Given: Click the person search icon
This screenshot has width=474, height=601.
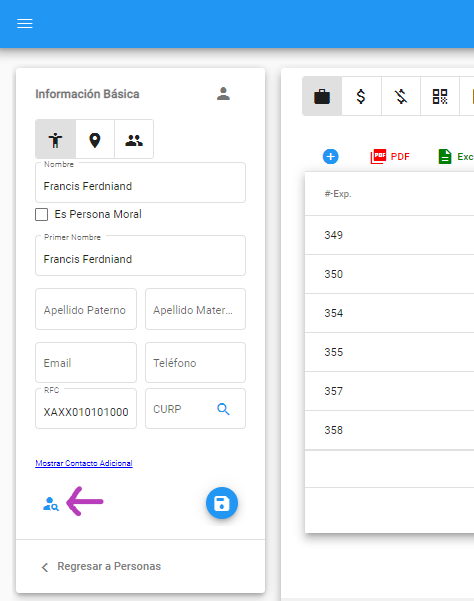Looking at the screenshot, I should (x=51, y=504).
